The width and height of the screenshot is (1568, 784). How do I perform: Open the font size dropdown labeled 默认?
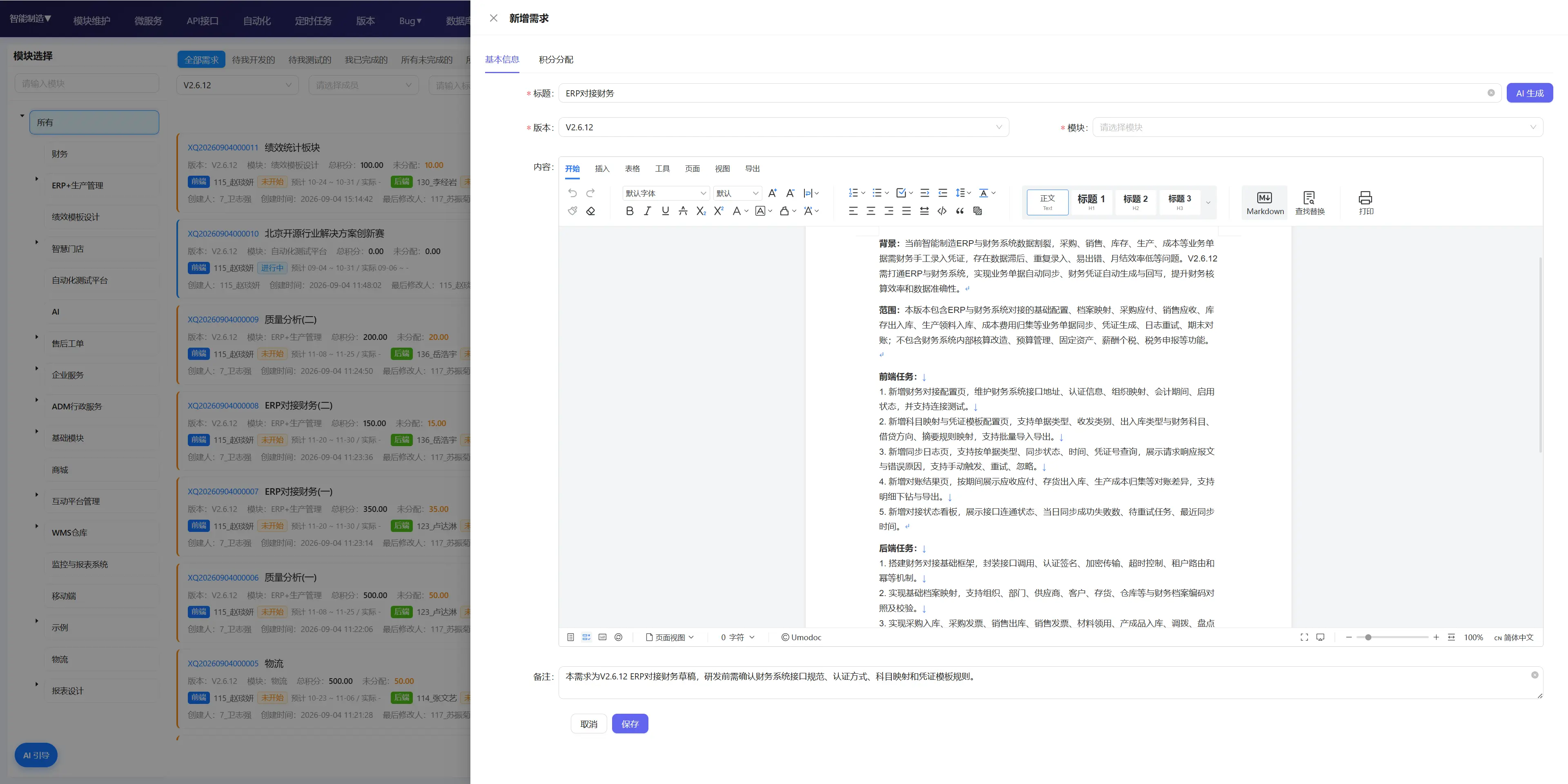coord(738,193)
